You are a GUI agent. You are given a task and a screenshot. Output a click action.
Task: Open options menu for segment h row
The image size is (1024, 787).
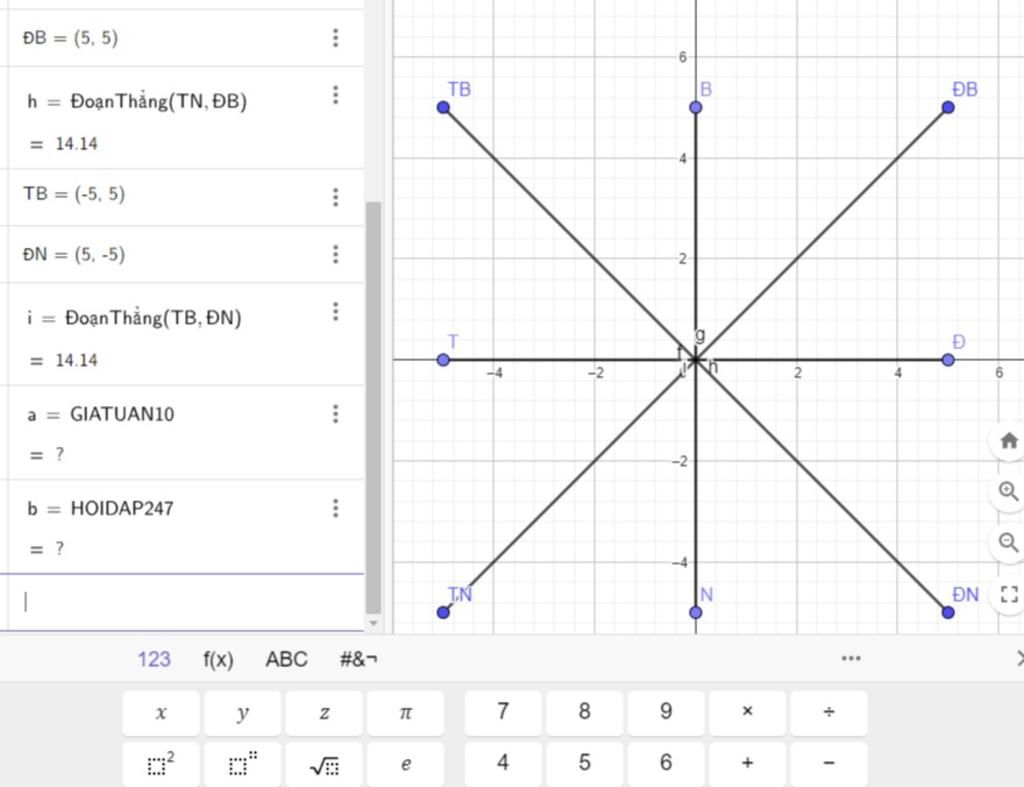(336, 95)
